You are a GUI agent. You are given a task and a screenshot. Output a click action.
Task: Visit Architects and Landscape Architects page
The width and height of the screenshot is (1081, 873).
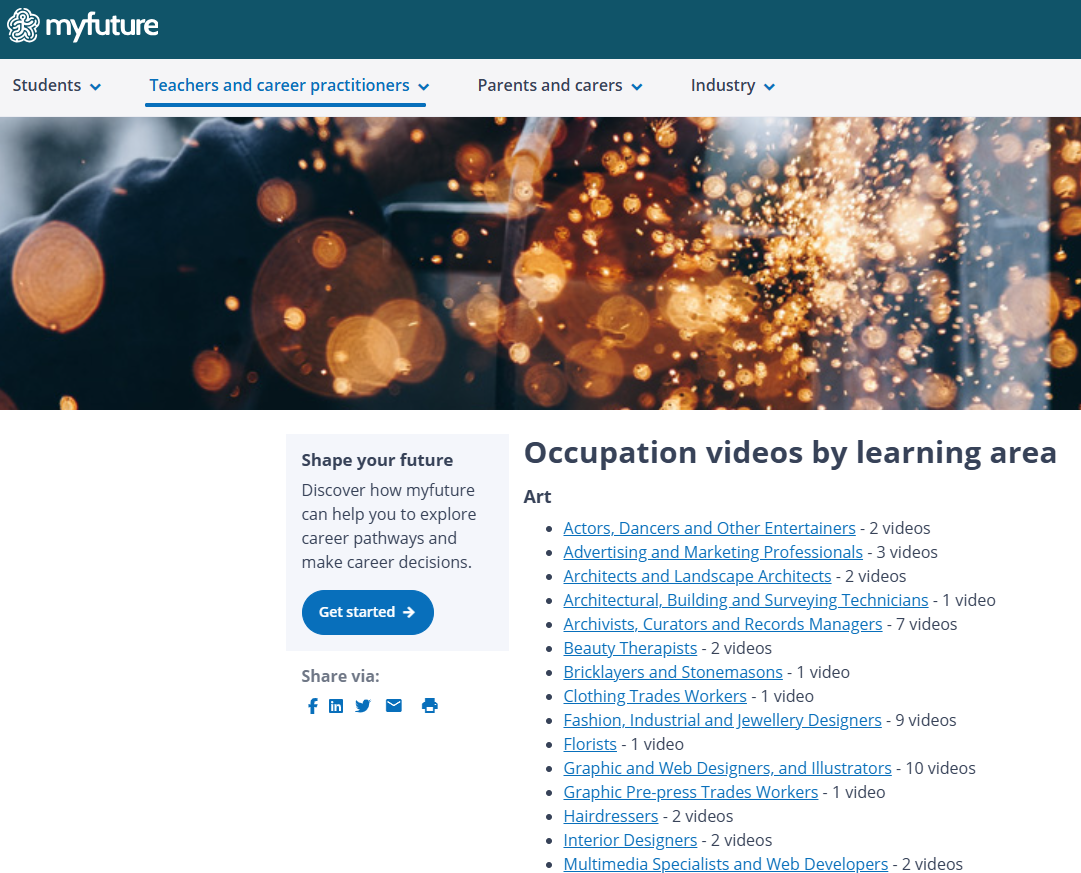tap(697, 576)
